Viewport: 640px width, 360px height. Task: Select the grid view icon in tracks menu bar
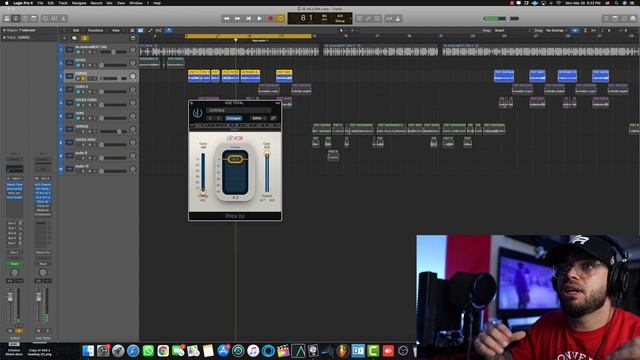coord(140,30)
